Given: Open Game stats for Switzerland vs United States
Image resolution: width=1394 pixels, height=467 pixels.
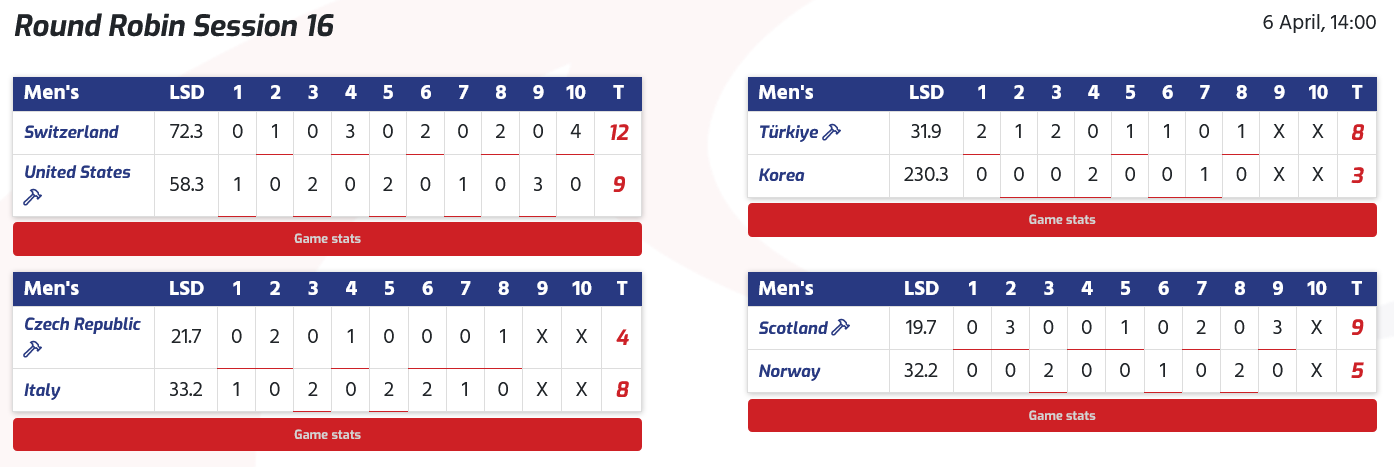Looking at the screenshot, I should tap(327, 239).
